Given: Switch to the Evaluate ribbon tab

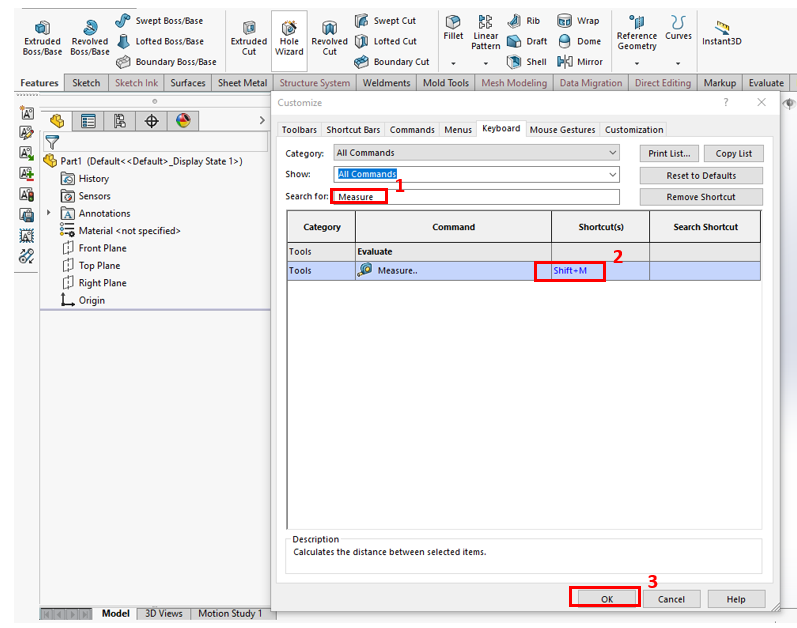Looking at the screenshot, I should coord(766,83).
